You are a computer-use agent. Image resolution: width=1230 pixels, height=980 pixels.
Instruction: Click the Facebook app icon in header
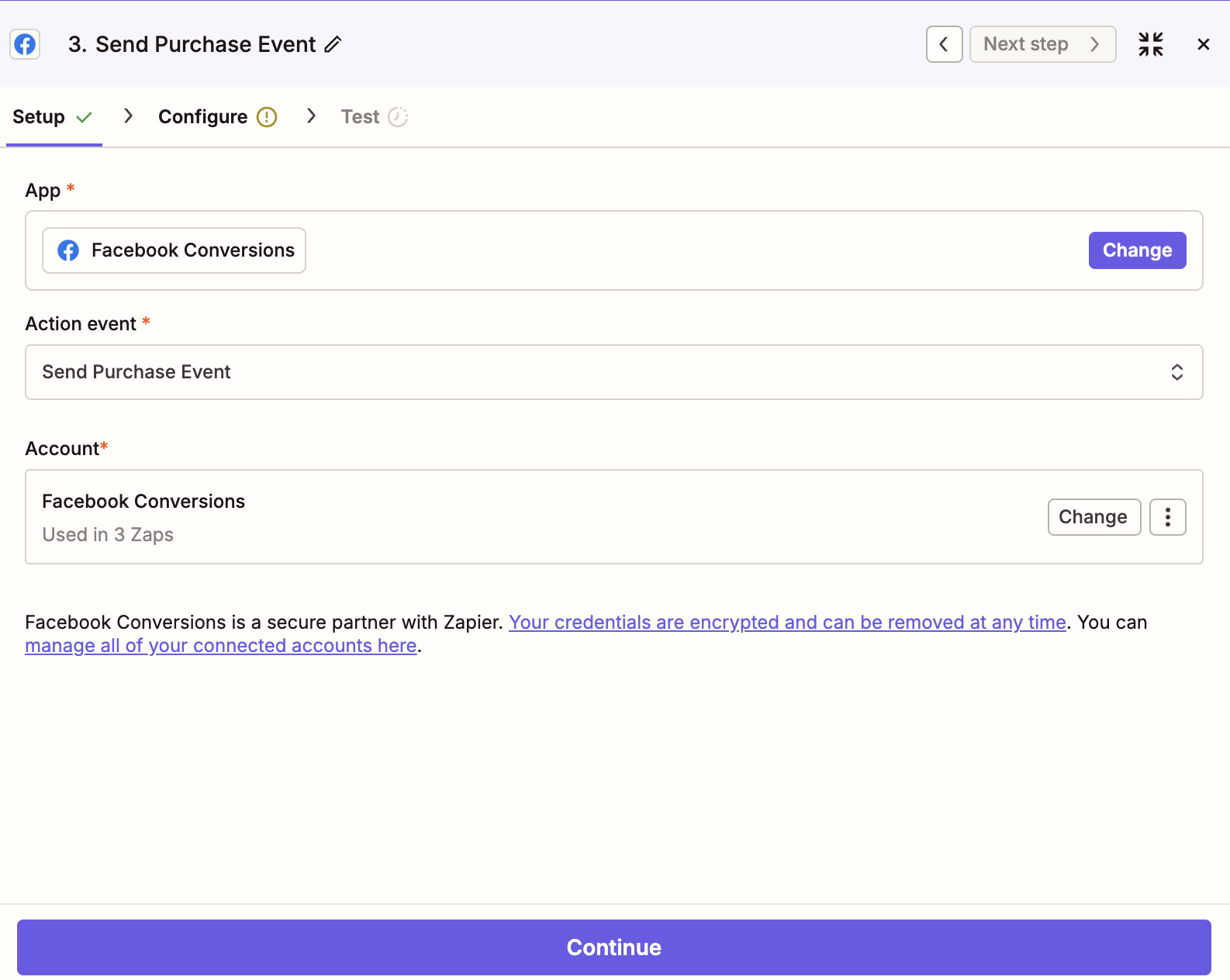point(25,44)
